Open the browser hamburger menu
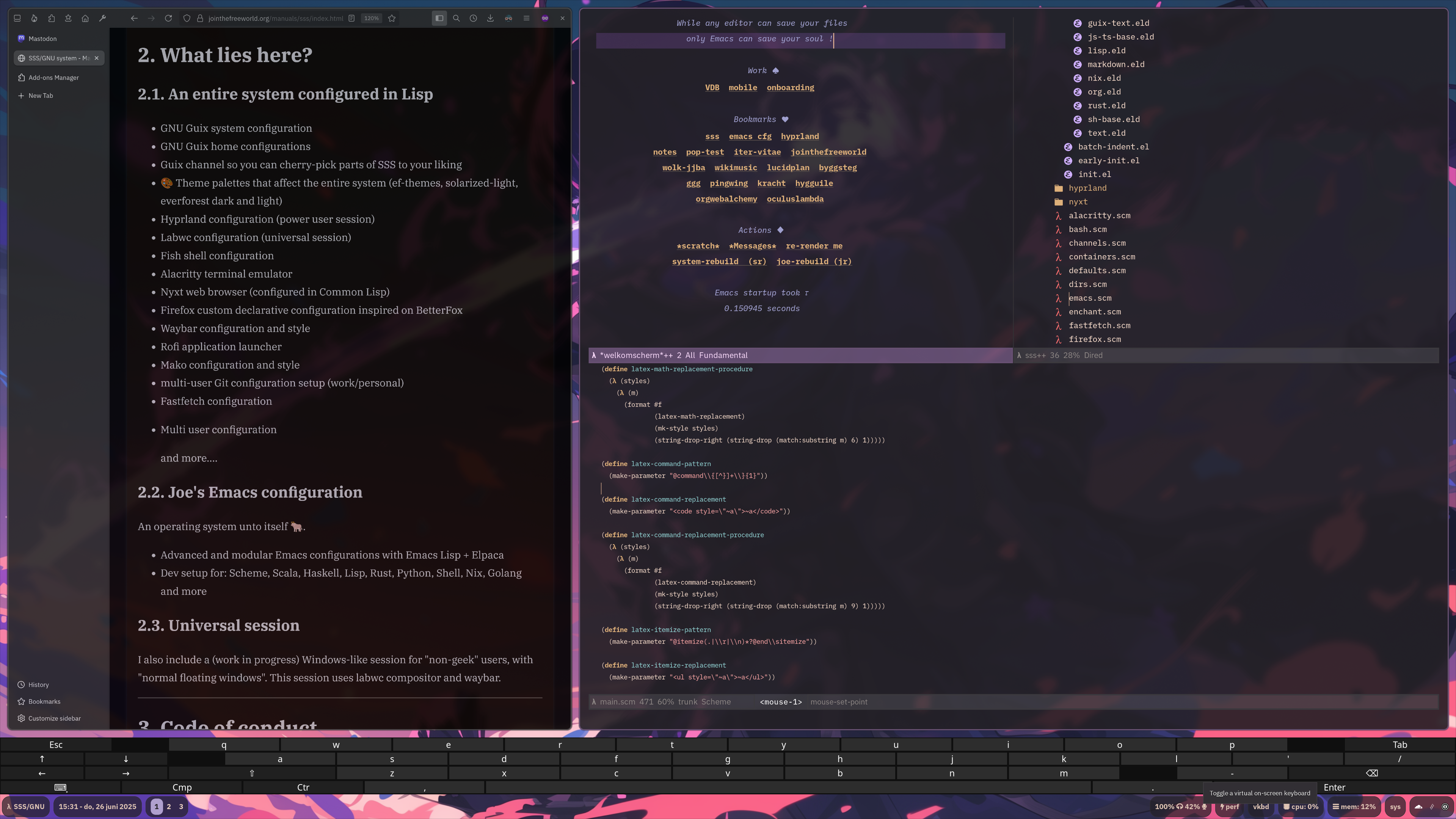 (x=526, y=18)
